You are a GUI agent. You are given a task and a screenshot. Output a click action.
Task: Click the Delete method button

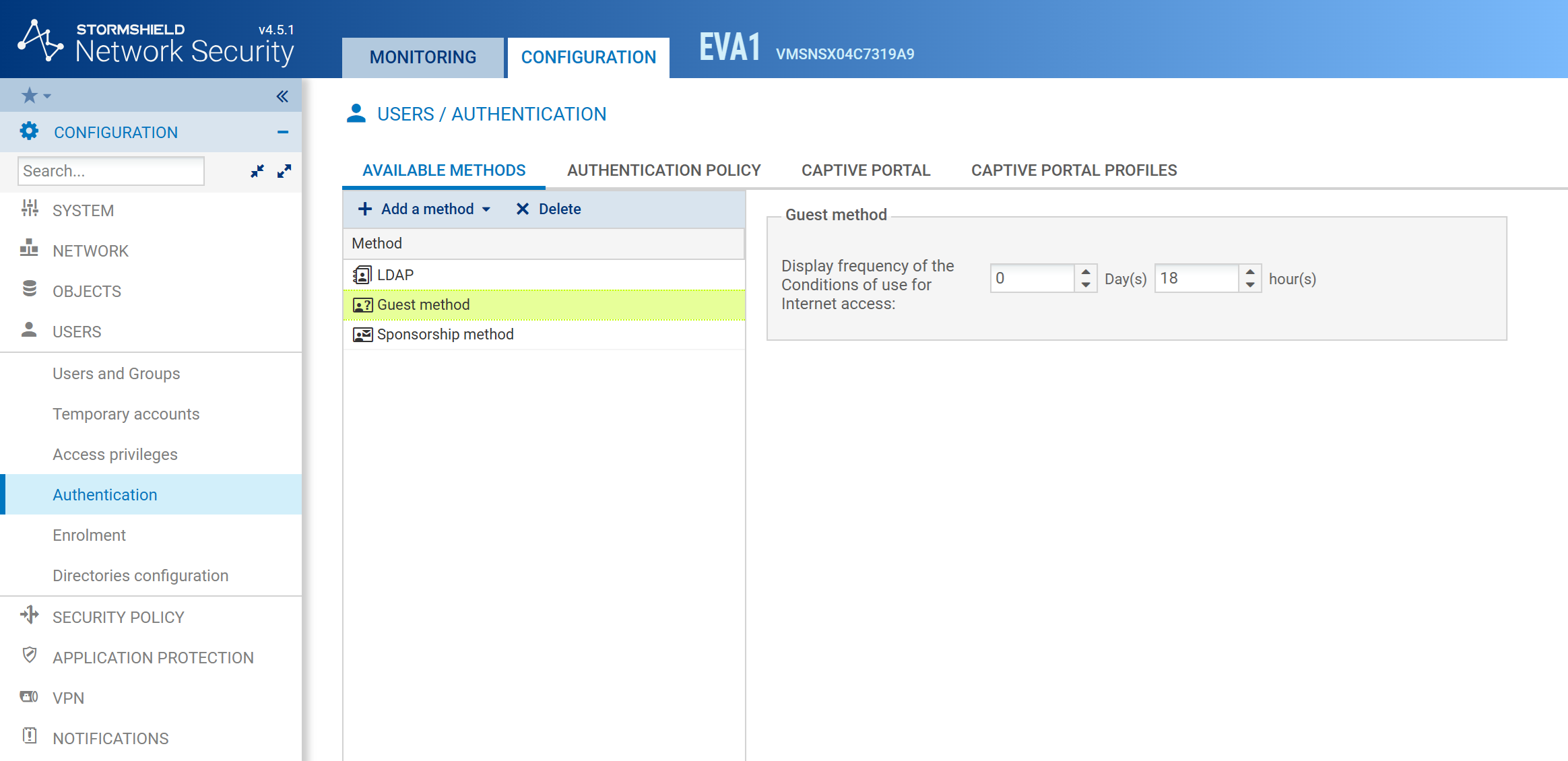click(548, 209)
